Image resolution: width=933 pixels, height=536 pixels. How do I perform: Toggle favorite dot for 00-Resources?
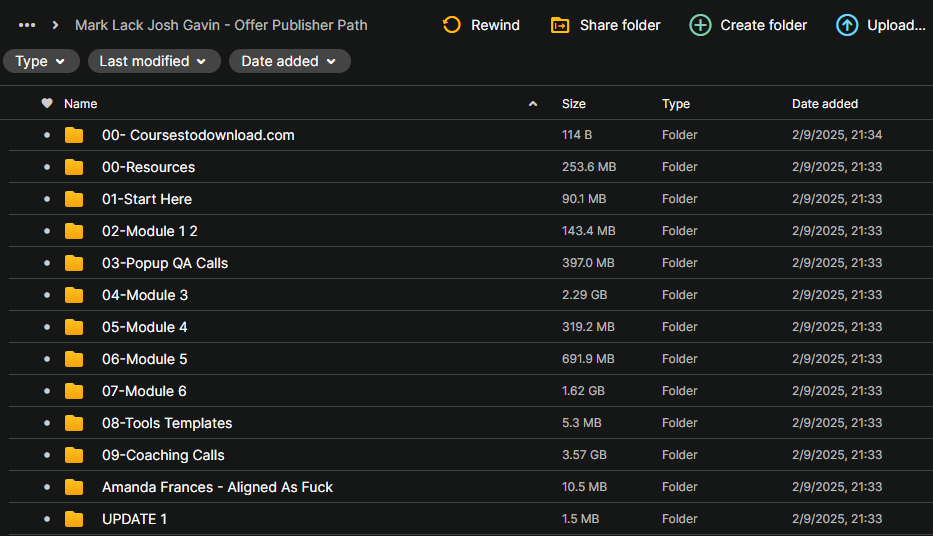click(47, 167)
